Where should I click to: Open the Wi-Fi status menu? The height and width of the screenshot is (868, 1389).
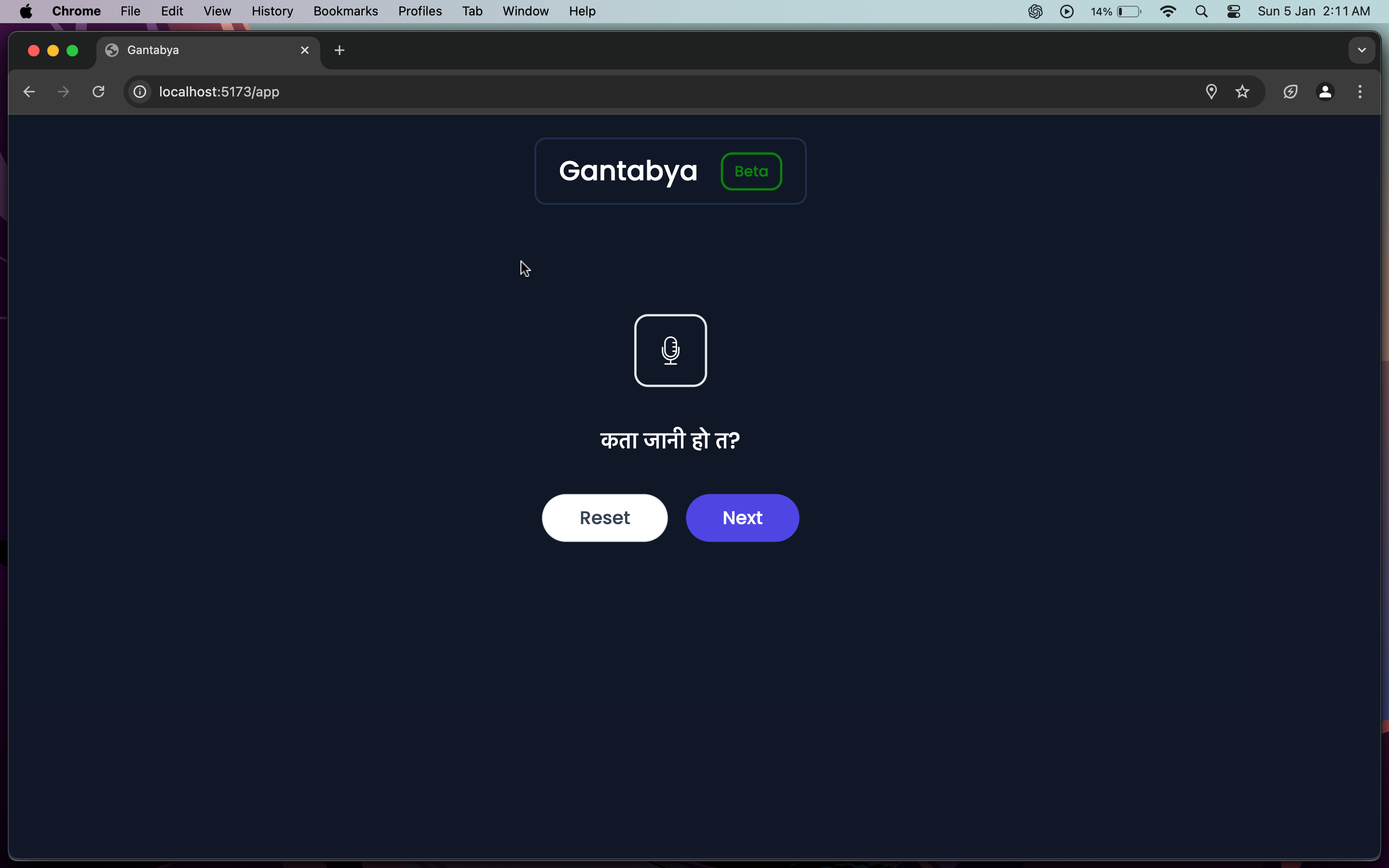pyautogui.click(x=1168, y=12)
